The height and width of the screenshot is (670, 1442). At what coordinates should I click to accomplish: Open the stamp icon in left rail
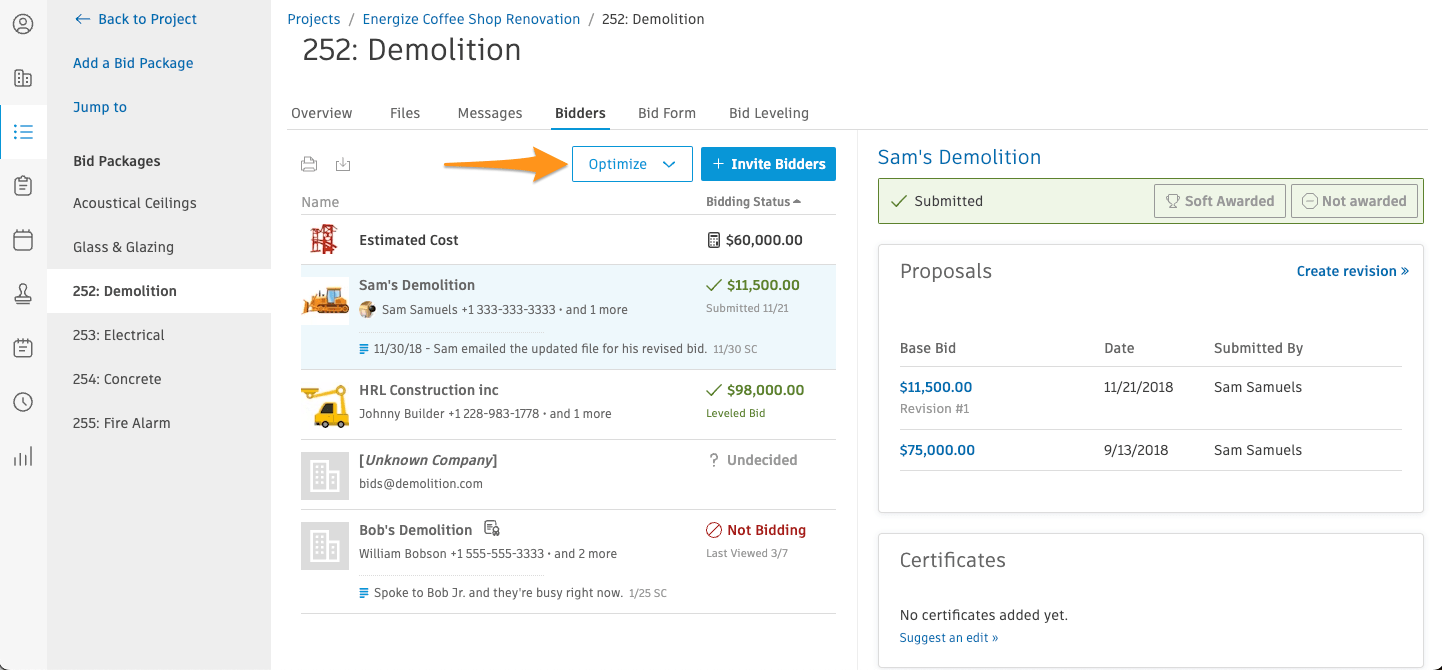point(23,294)
